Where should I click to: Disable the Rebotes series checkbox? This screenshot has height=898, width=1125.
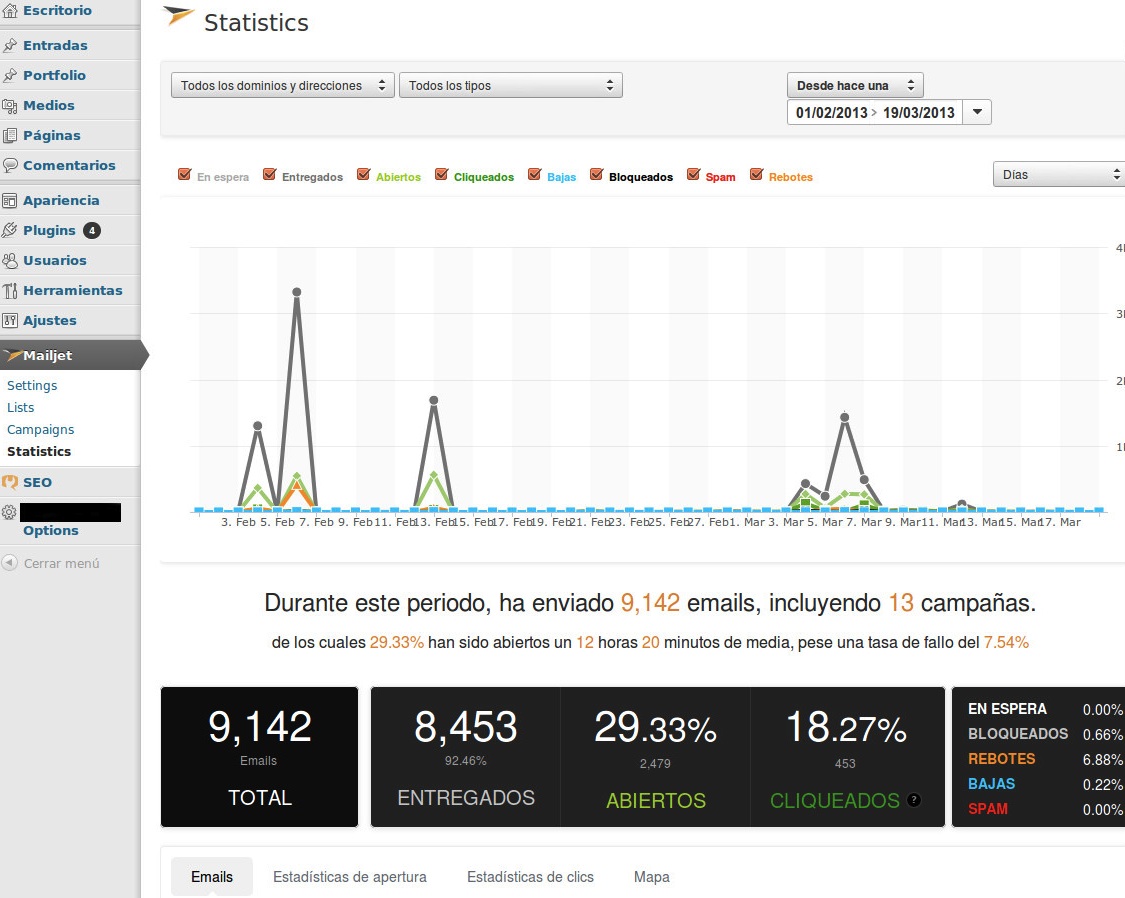756,175
